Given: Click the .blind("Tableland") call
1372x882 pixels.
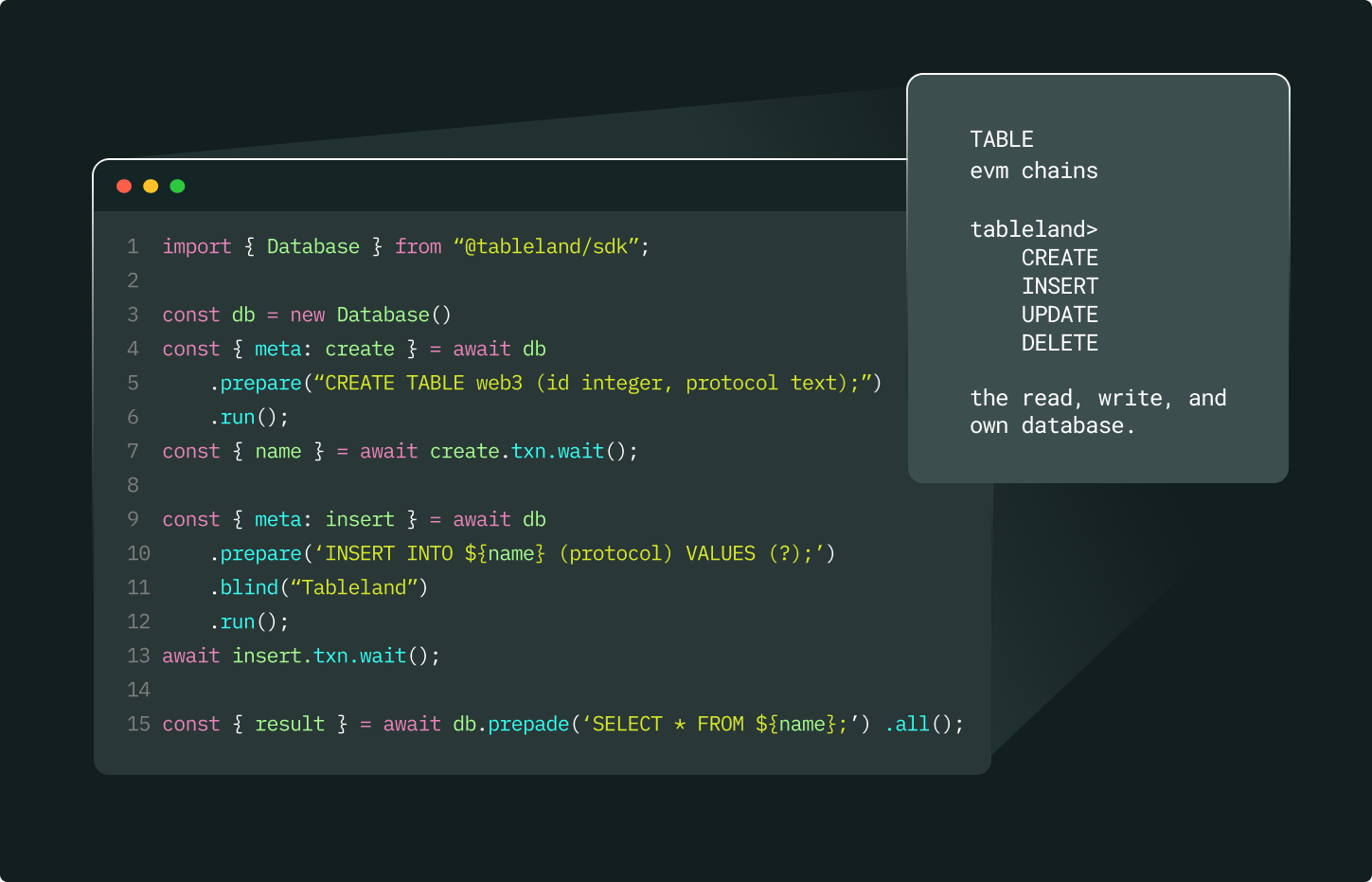Looking at the screenshot, I should (x=319, y=587).
